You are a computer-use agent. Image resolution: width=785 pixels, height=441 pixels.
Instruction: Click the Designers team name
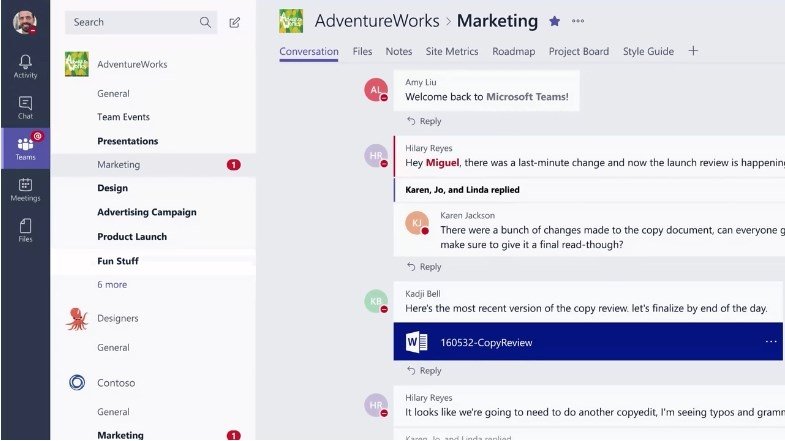click(118, 318)
